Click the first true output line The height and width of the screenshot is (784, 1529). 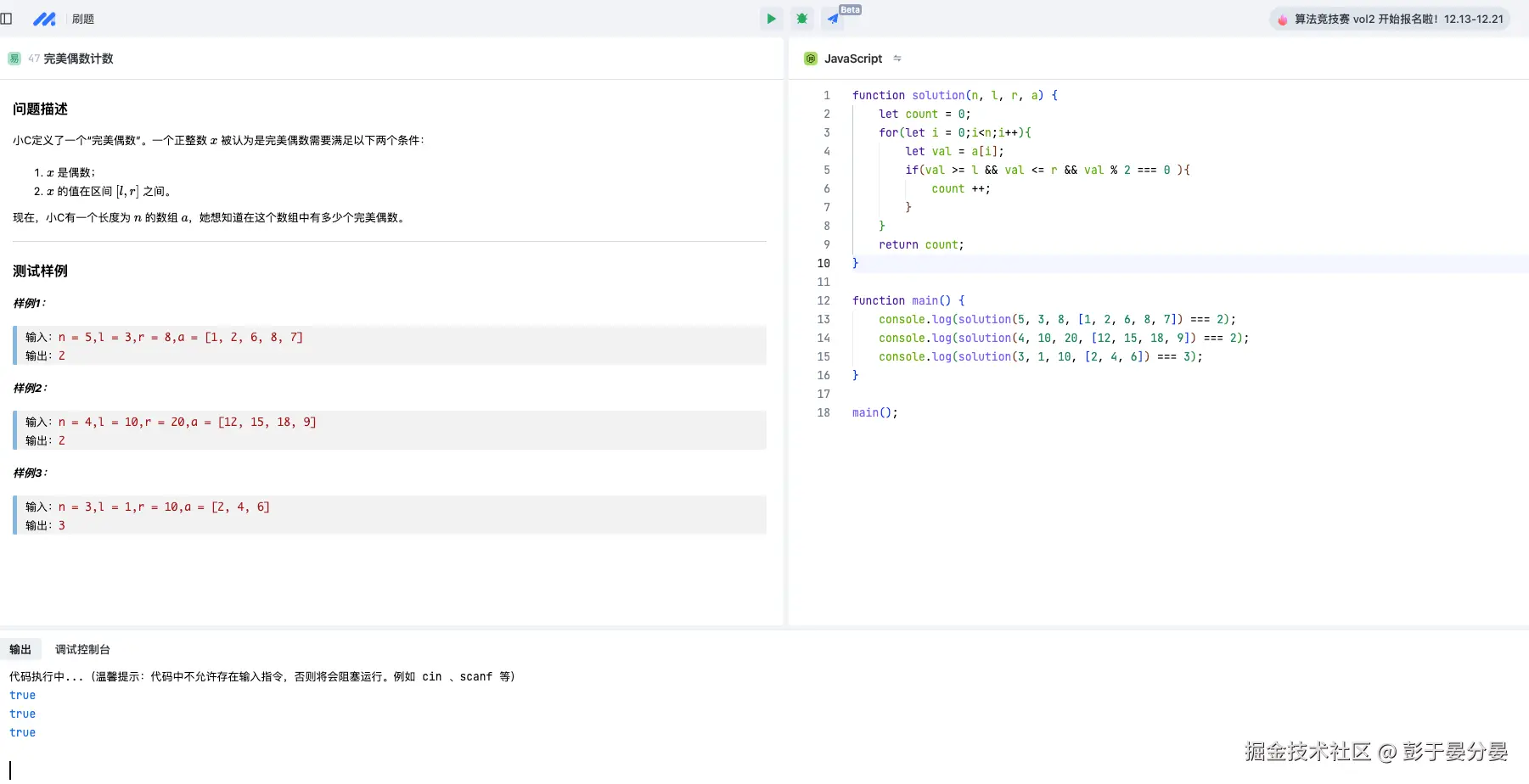(x=23, y=695)
